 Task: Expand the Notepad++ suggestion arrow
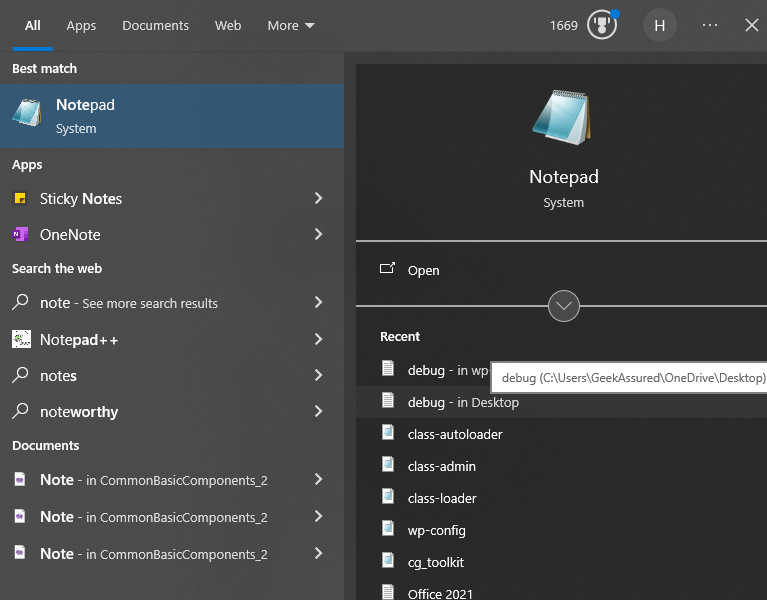(x=318, y=339)
